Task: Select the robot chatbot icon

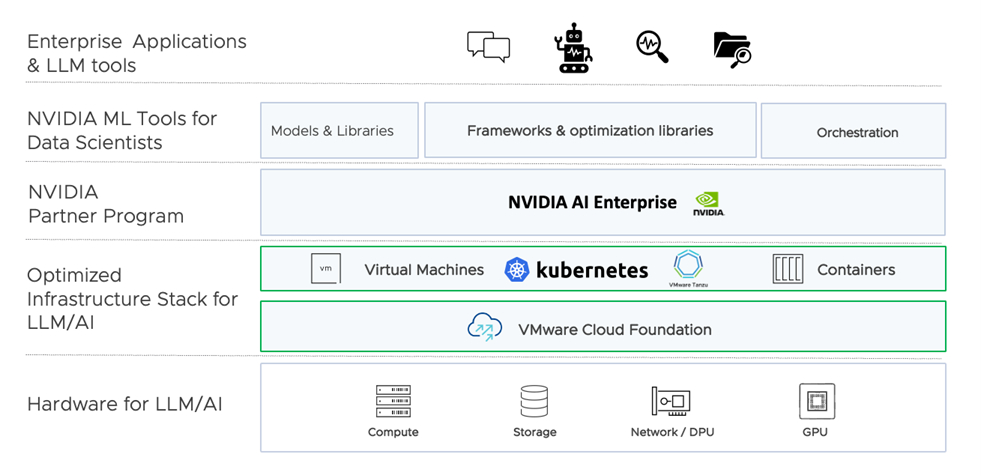Action: [x=573, y=49]
